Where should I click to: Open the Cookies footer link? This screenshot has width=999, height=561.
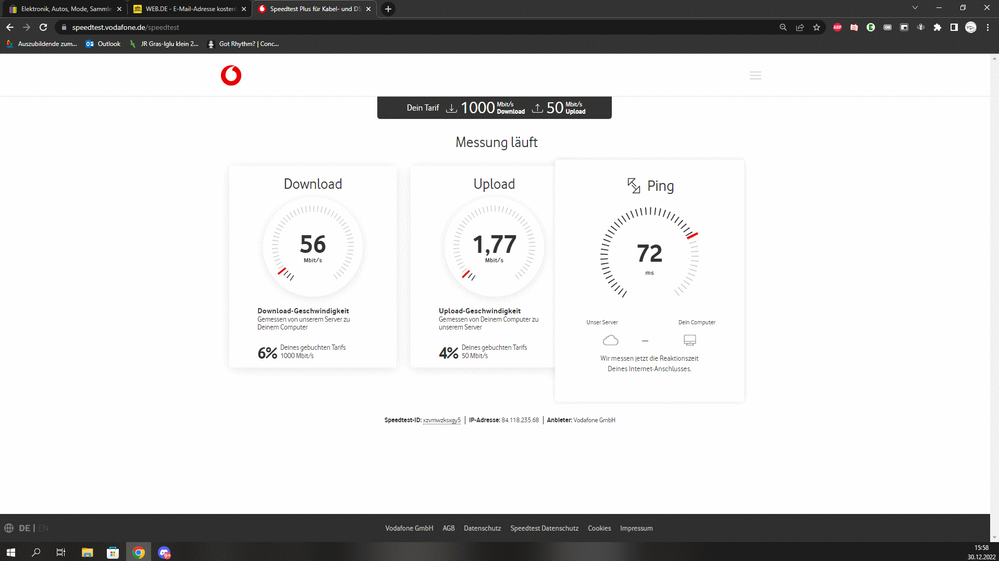599,528
